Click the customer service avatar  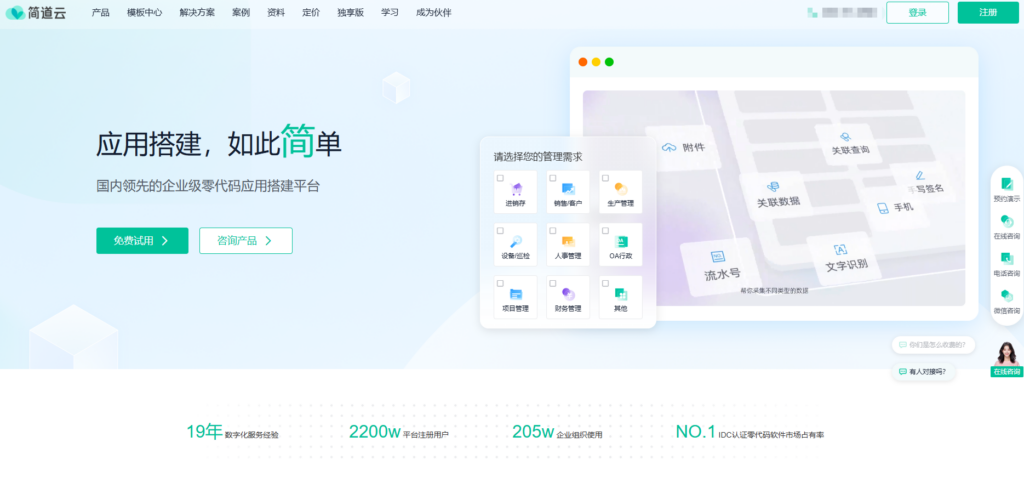tap(1006, 353)
